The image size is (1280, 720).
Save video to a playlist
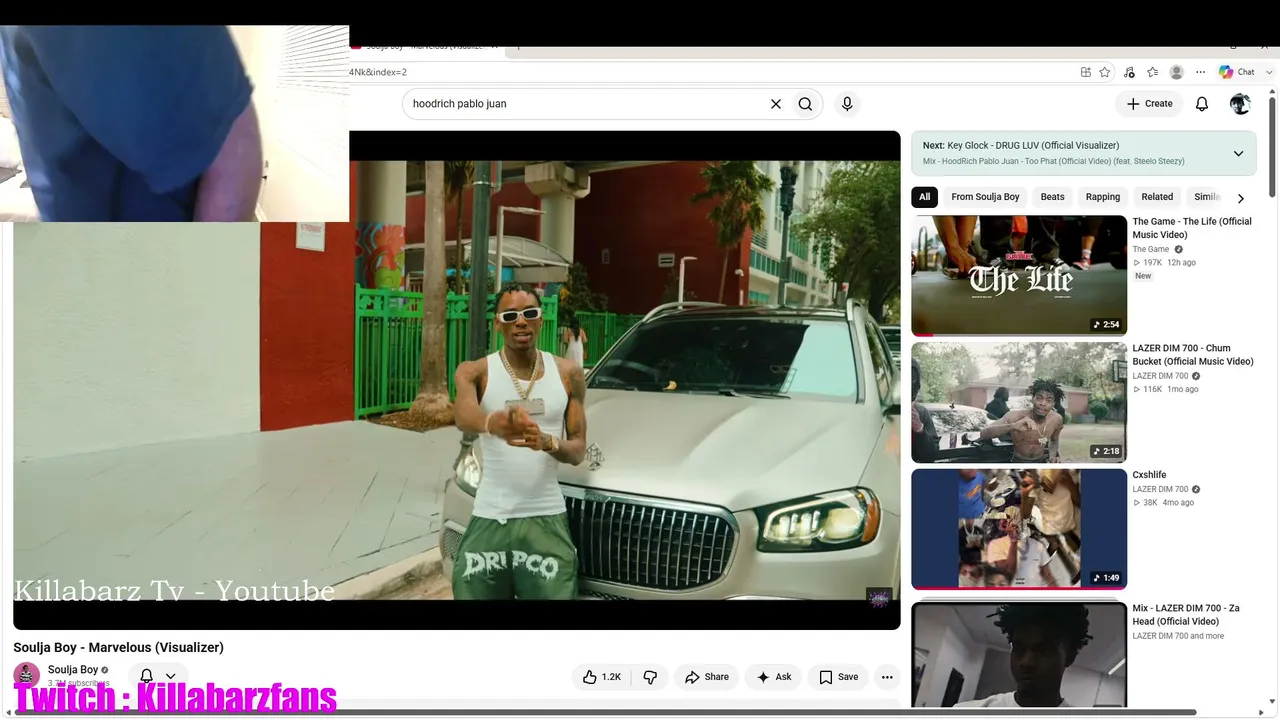tap(838, 677)
